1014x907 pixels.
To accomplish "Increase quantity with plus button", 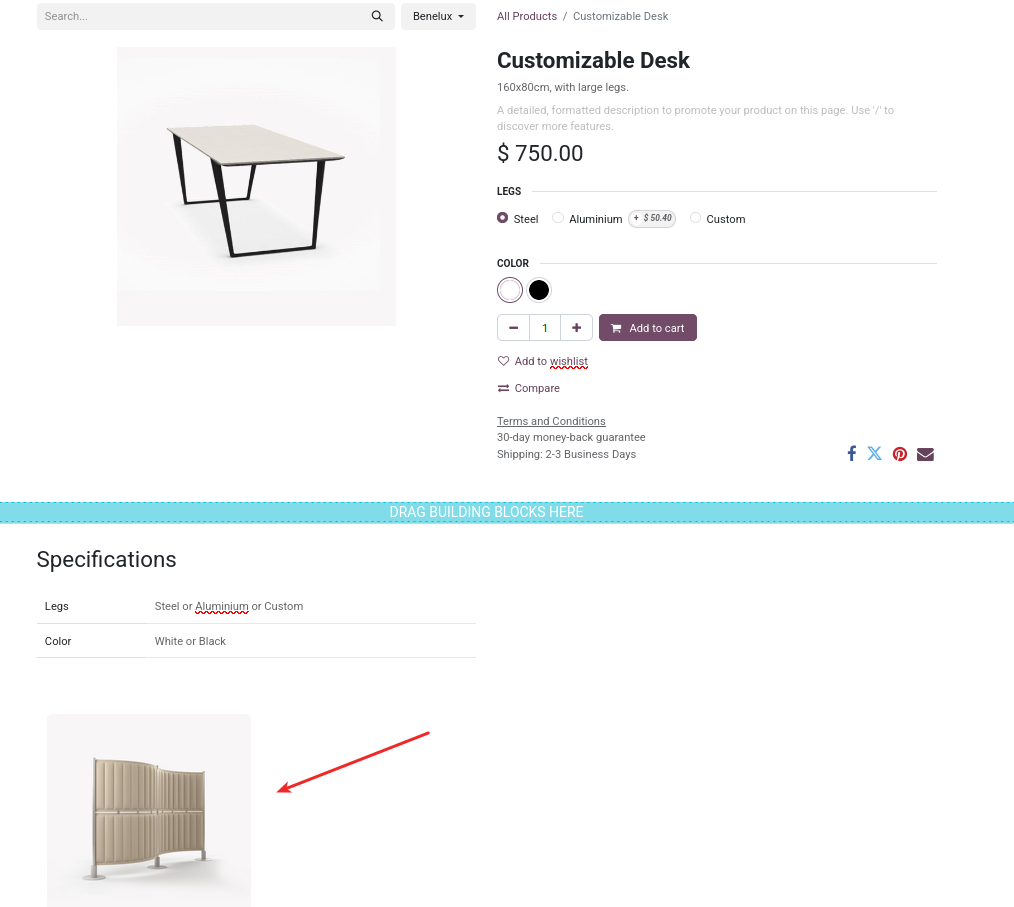I will [x=577, y=328].
